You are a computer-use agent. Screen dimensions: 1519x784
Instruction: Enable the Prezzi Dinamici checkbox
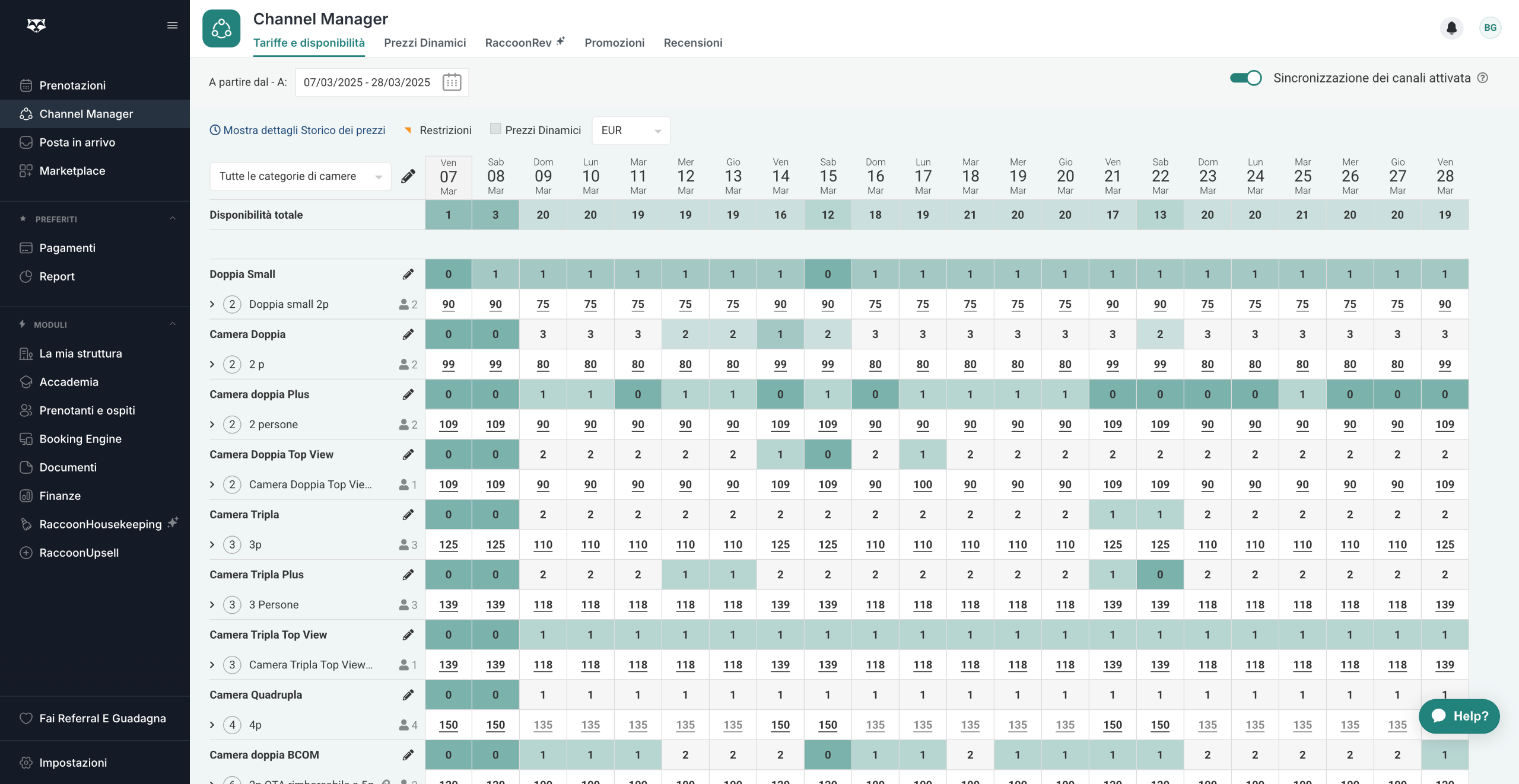click(495, 129)
